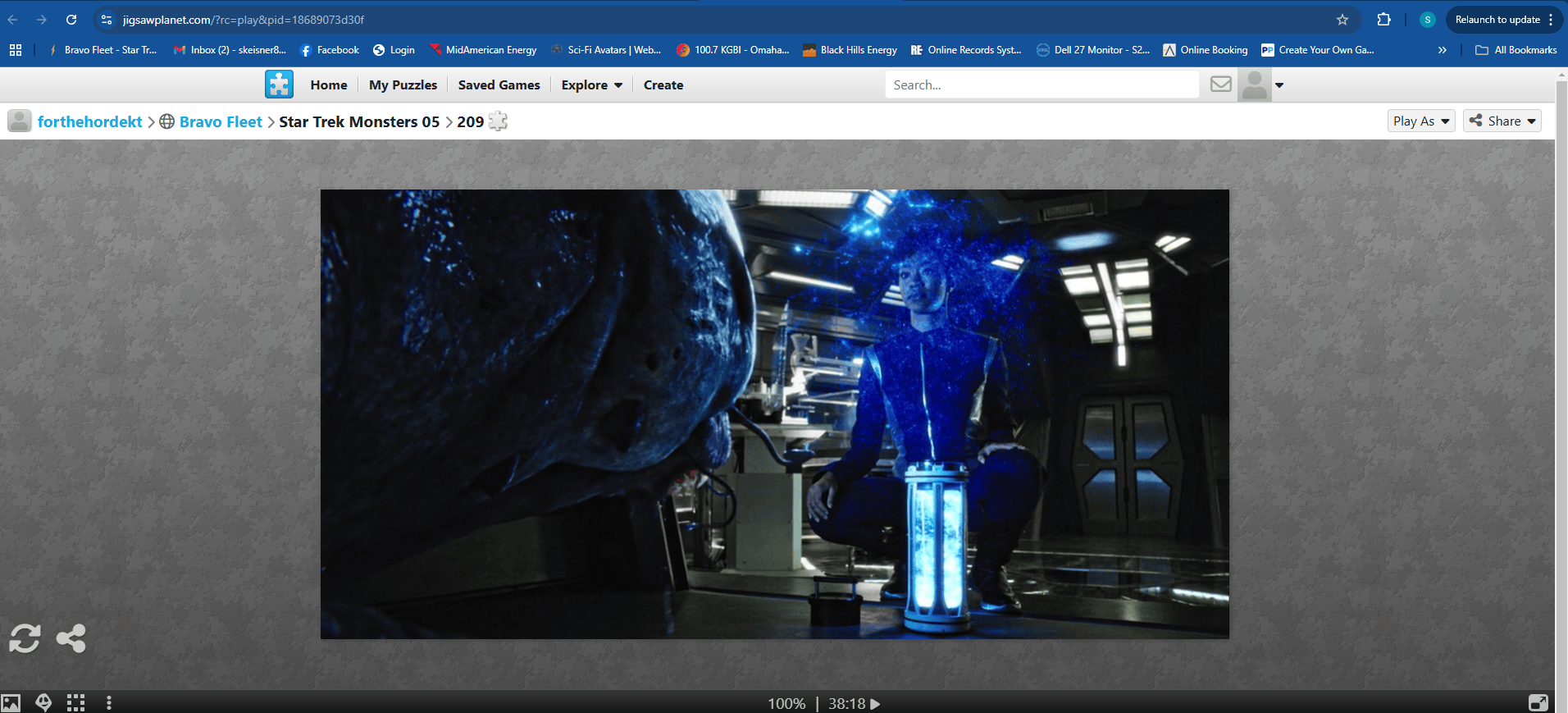Click the forthehordekt avatar icon
1568x713 pixels.
click(20, 121)
